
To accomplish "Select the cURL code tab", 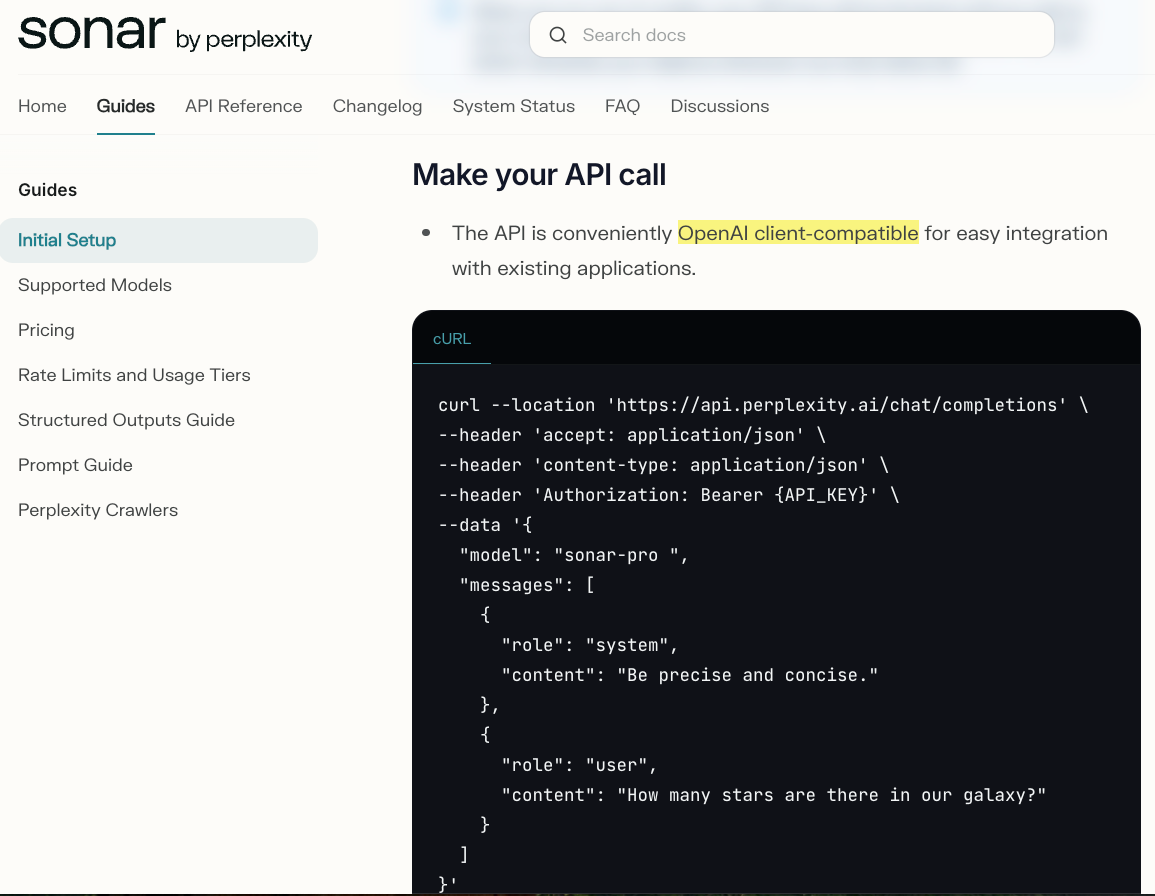I will tap(452, 339).
